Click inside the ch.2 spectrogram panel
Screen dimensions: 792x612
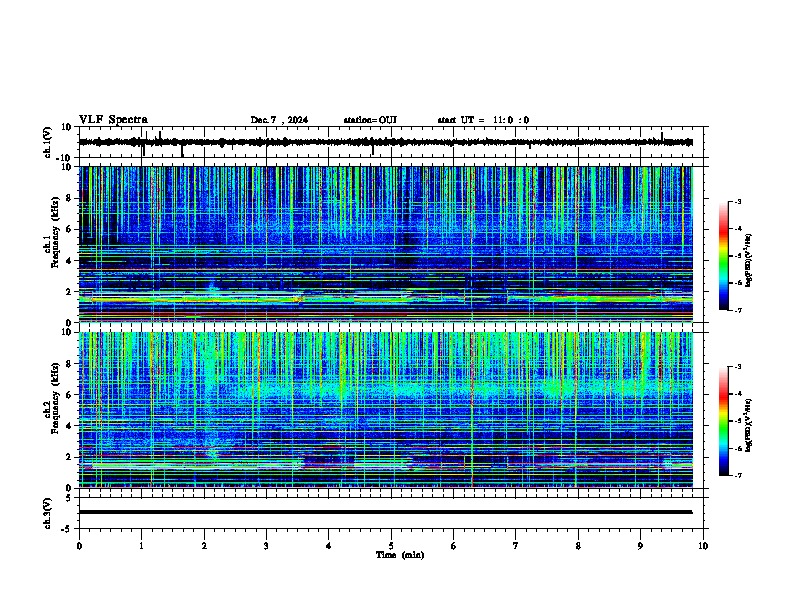pyautogui.click(x=385, y=410)
